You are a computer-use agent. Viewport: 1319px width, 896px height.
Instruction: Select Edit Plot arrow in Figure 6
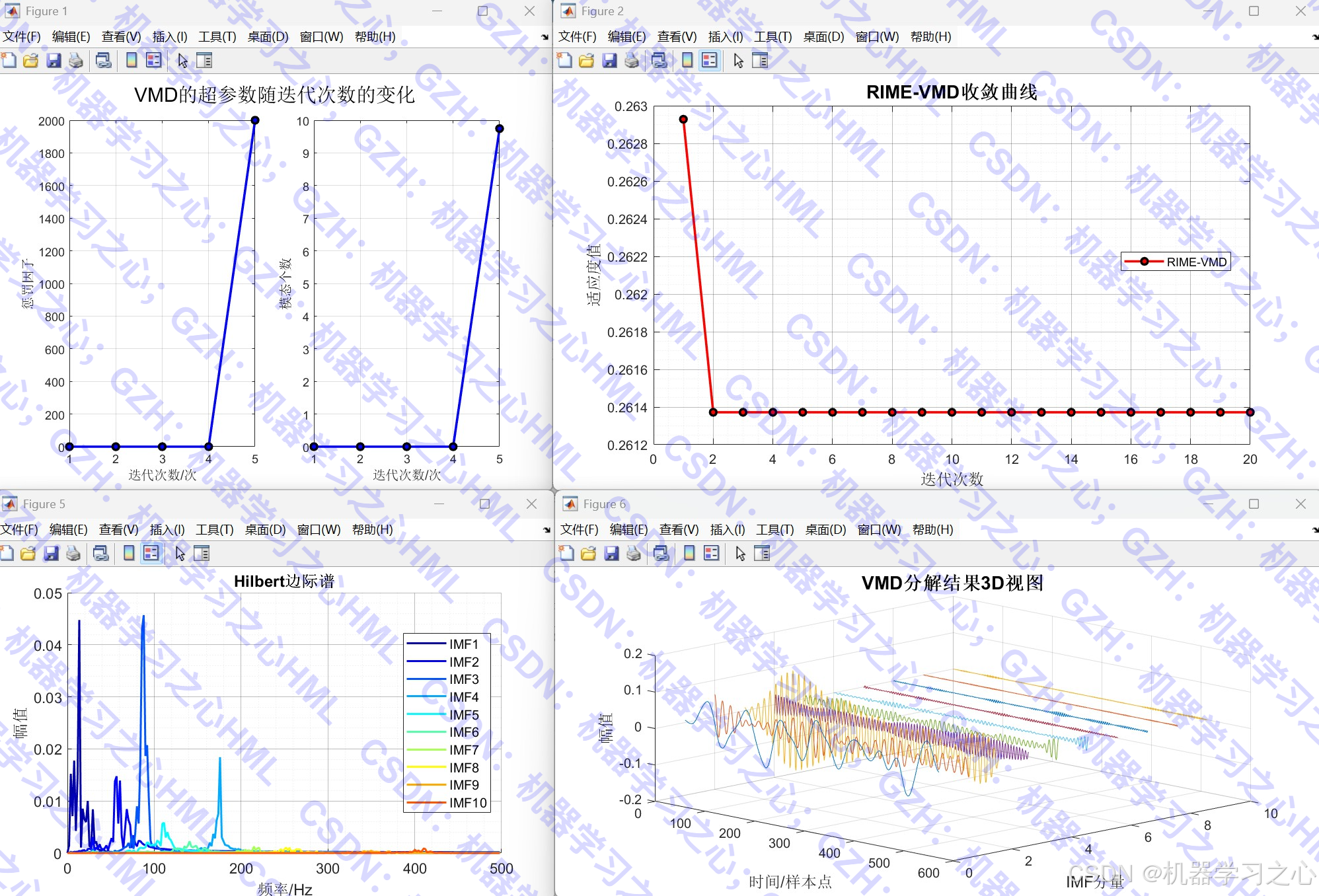[740, 554]
